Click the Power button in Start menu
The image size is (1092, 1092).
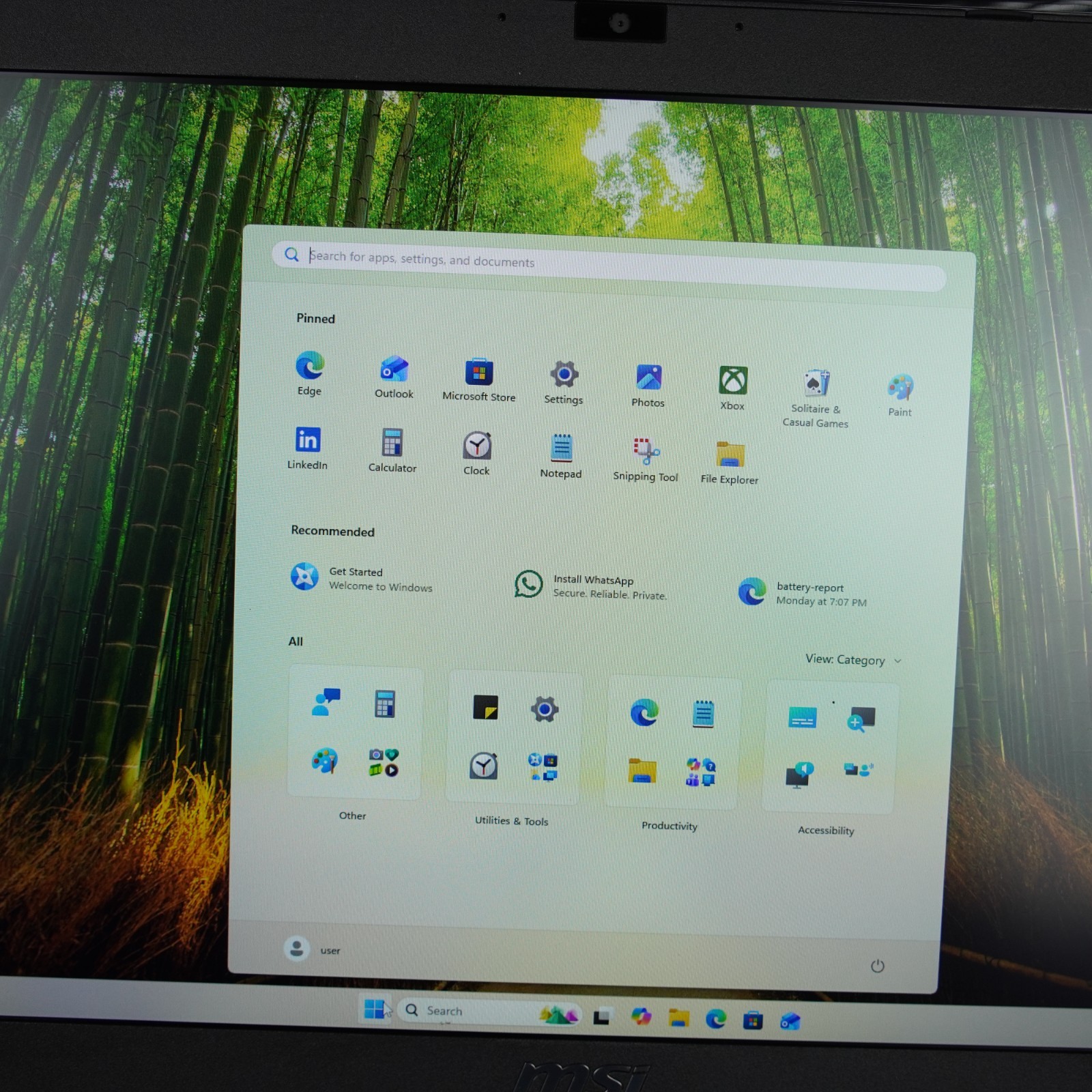point(878,966)
